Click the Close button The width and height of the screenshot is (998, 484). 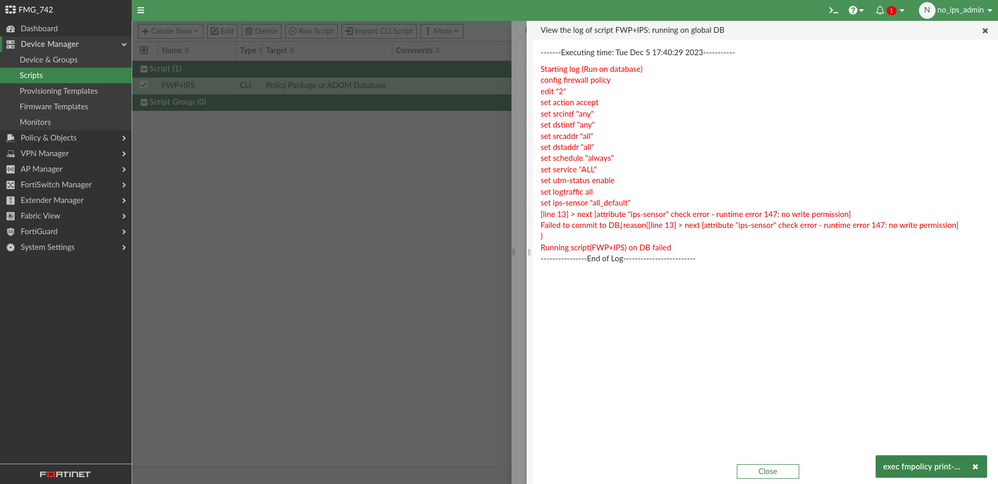(x=768, y=471)
